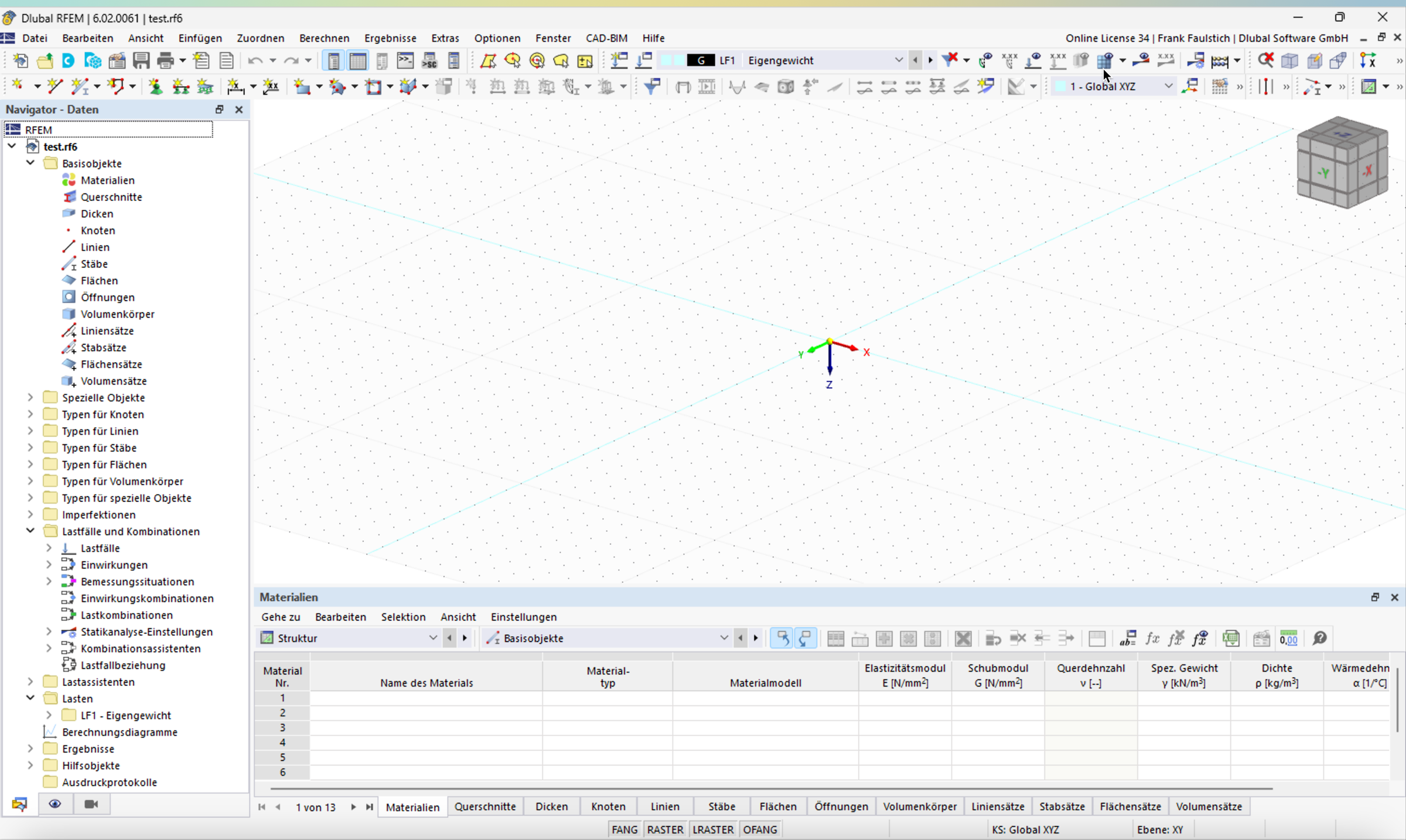
Task: Switch to the Knoten table tab
Action: (608, 807)
